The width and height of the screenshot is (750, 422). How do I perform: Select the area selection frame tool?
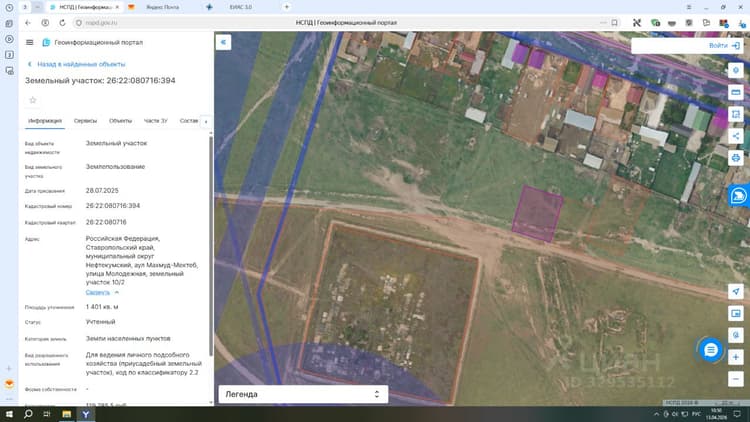736,114
